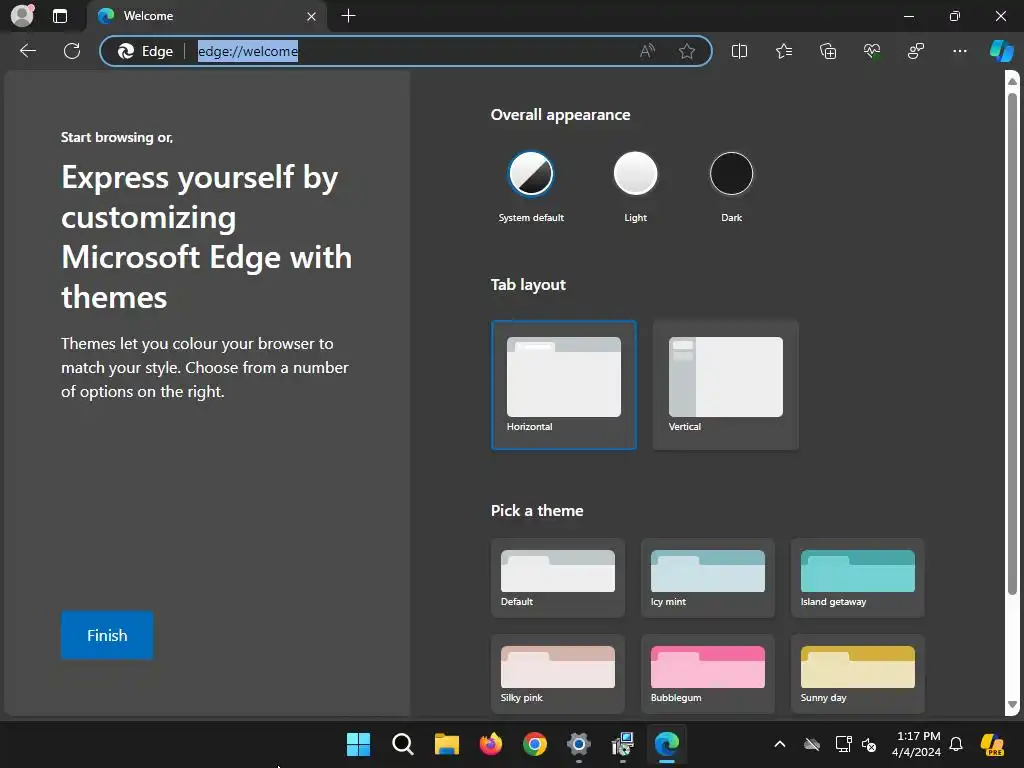Screen dimensions: 1024x768
Task: Click the "Tab layout" heading
Action: pos(528,285)
